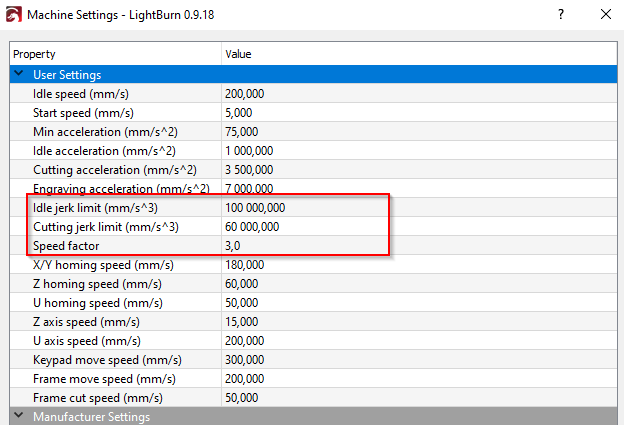Click the question mark help button
The image size is (624, 425).
[x=561, y=14]
